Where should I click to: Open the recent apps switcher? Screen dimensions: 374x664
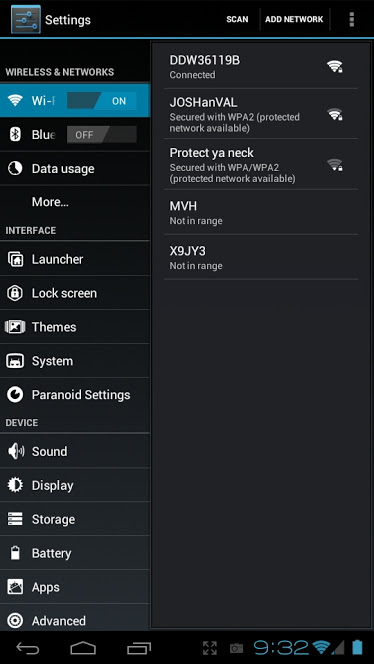tap(139, 647)
